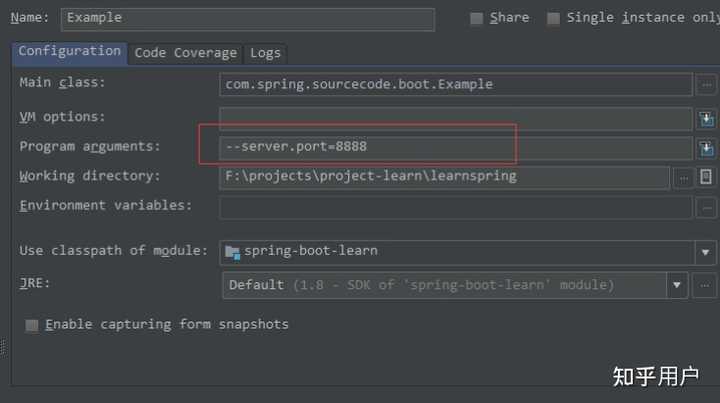Expand the VM options field editor
The height and width of the screenshot is (403, 720).
[x=706, y=119]
